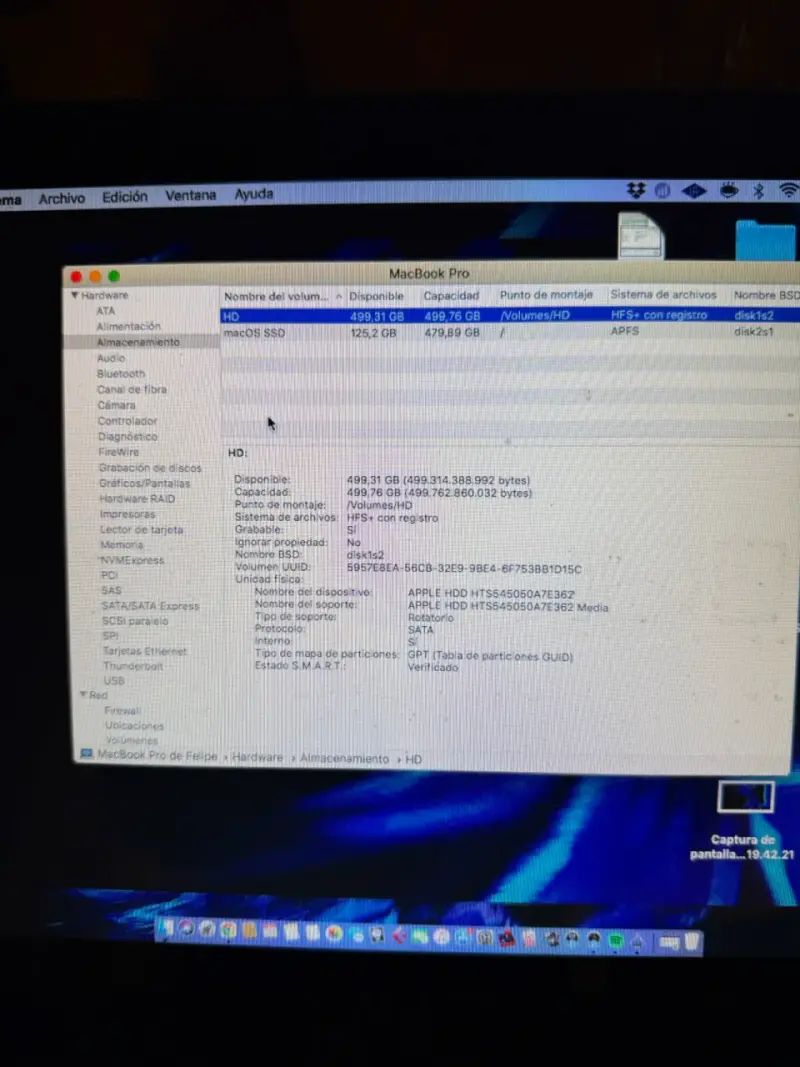800x1067 pixels.
Task: Select Cámara in the sidebar
Action: [116, 405]
